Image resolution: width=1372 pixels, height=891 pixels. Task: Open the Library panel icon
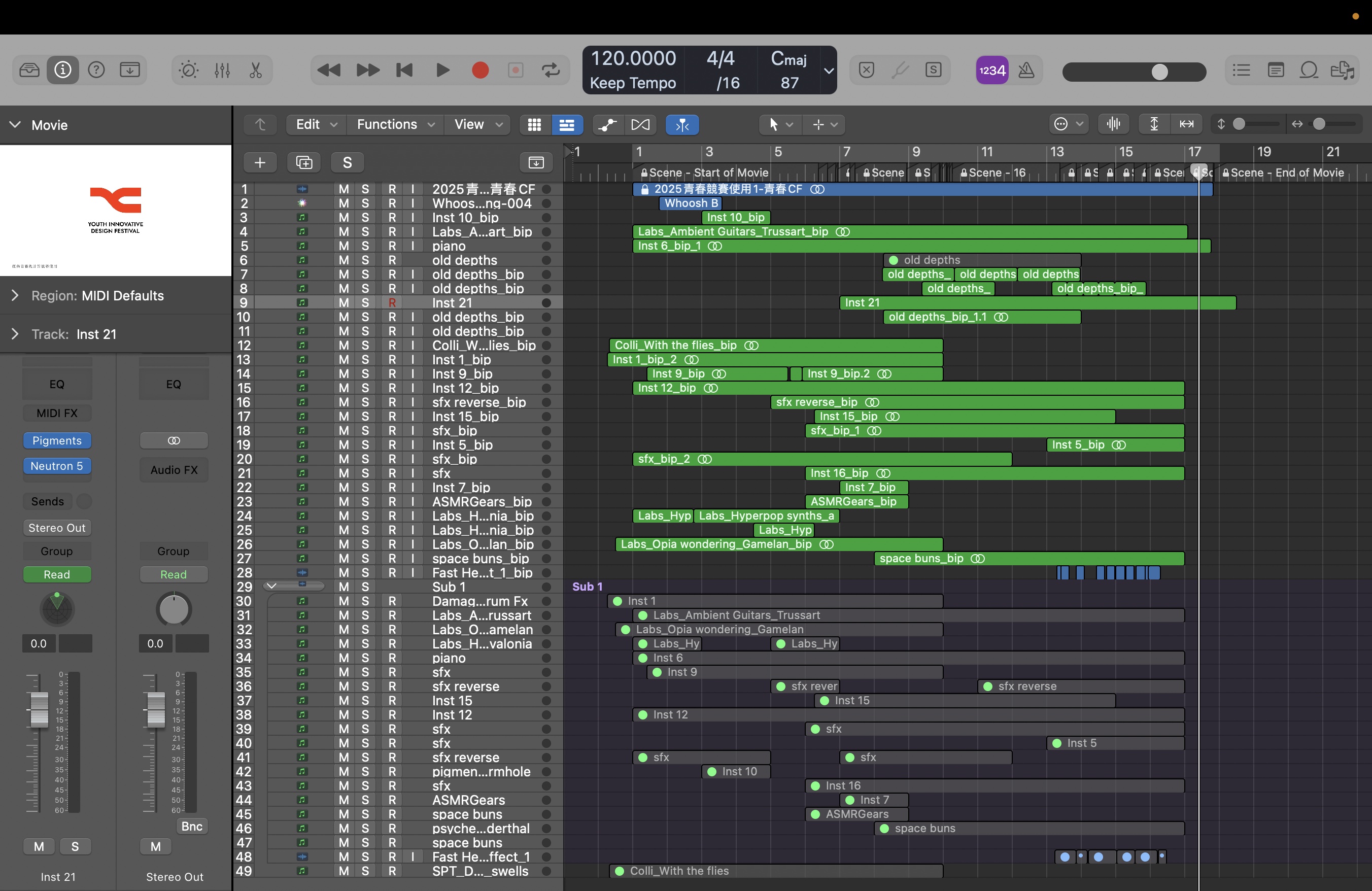click(x=29, y=71)
